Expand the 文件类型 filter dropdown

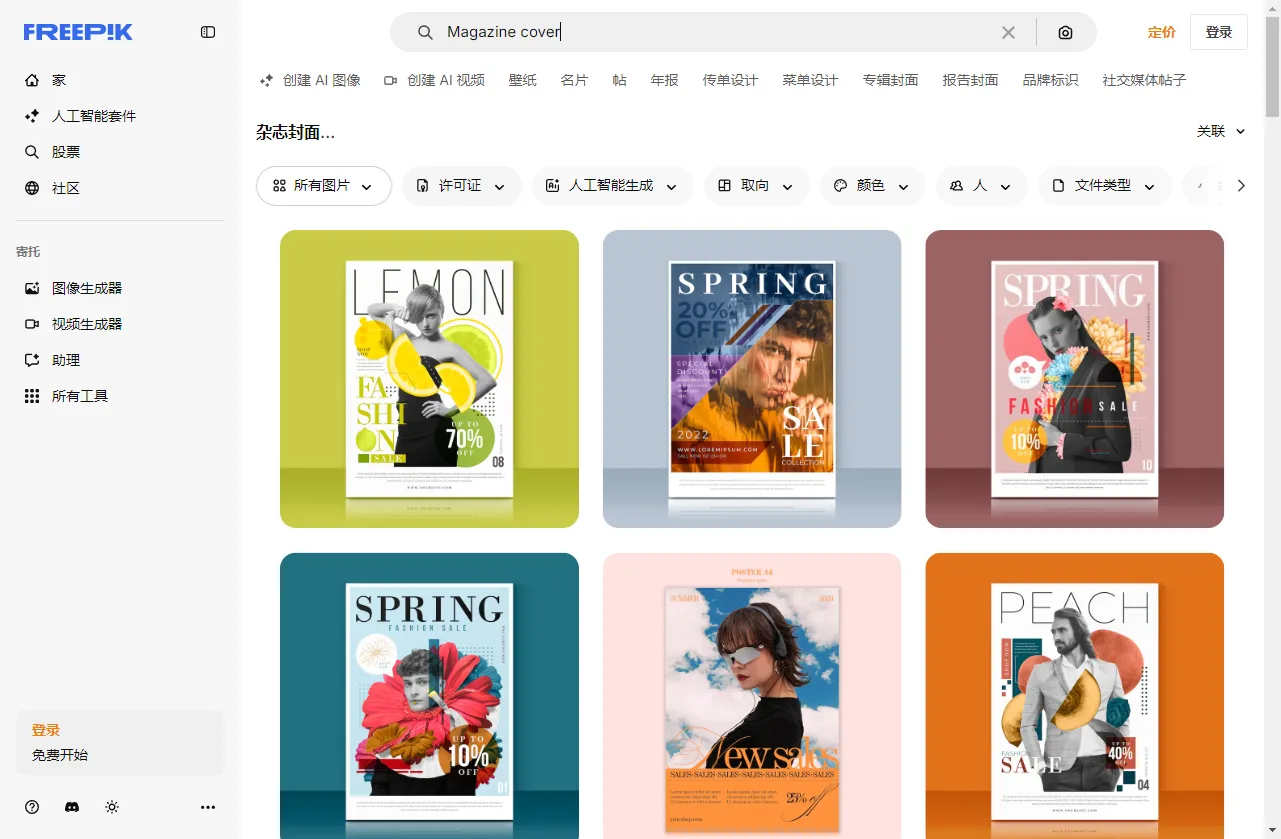click(1104, 186)
